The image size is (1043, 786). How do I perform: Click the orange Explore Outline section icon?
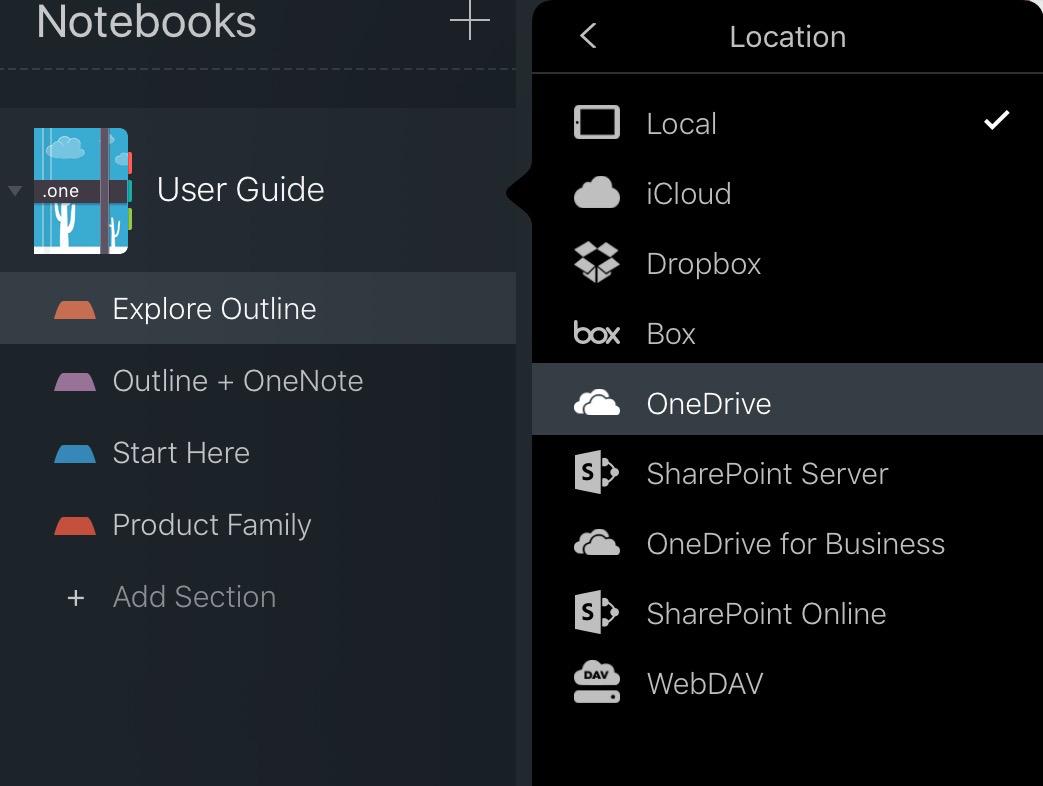(x=74, y=309)
